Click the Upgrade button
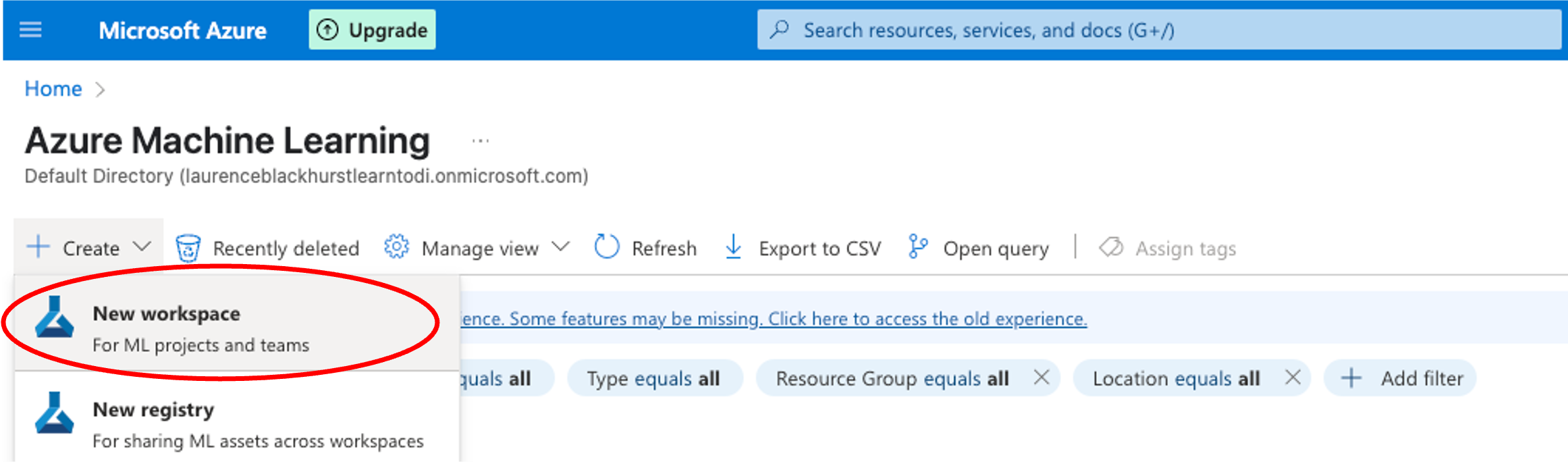The height and width of the screenshot is (464, 1568). click(372, 30)
